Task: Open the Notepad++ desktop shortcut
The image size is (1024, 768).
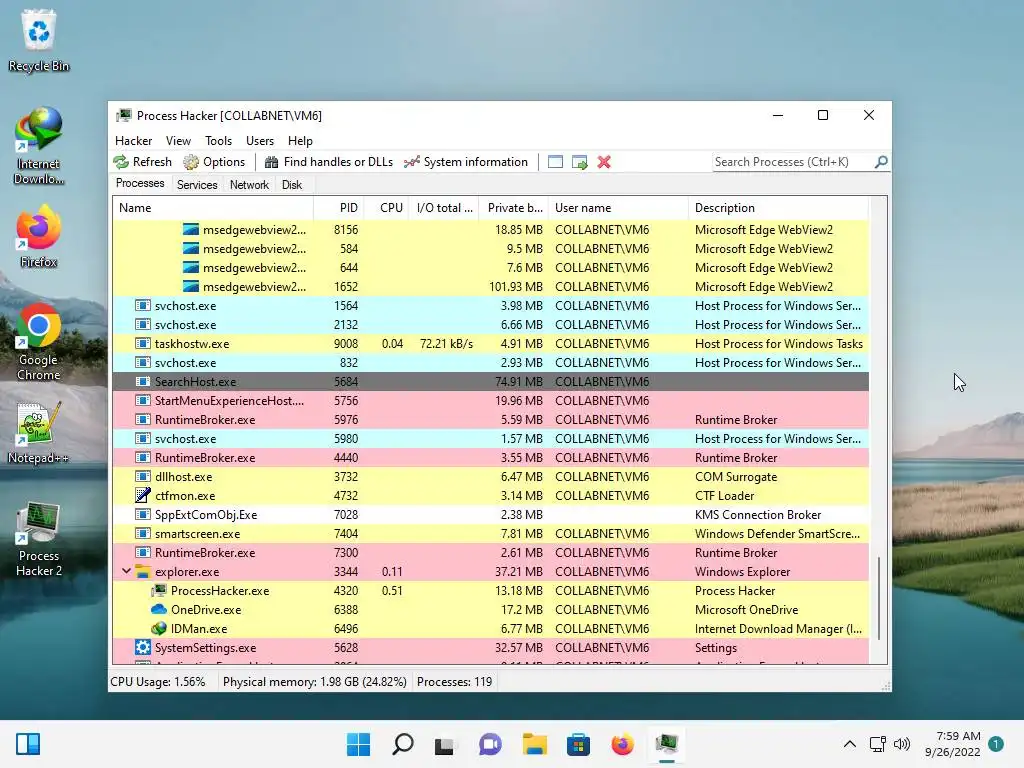Action: 39,432
